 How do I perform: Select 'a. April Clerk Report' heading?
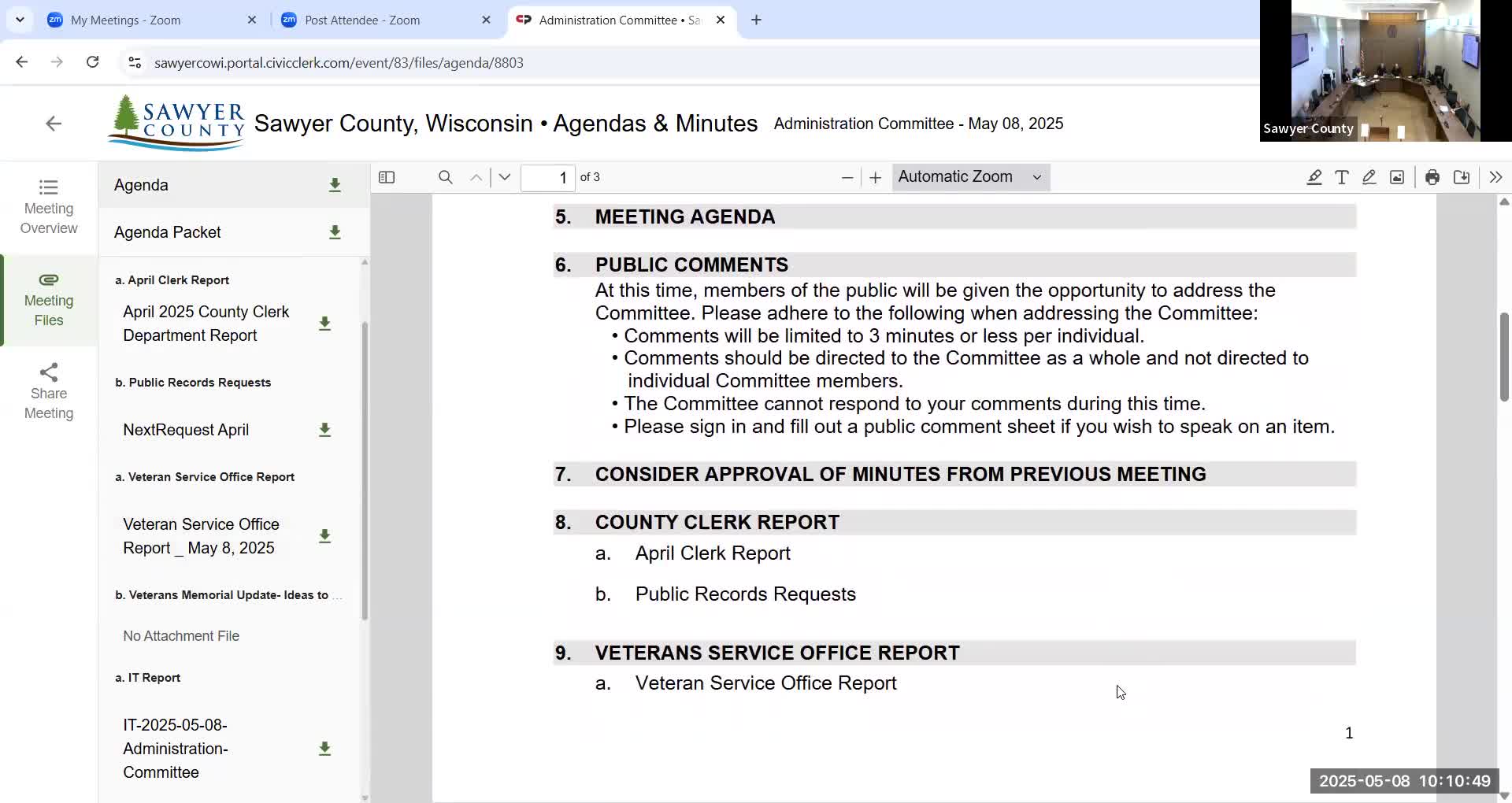[x=172, y=280]
